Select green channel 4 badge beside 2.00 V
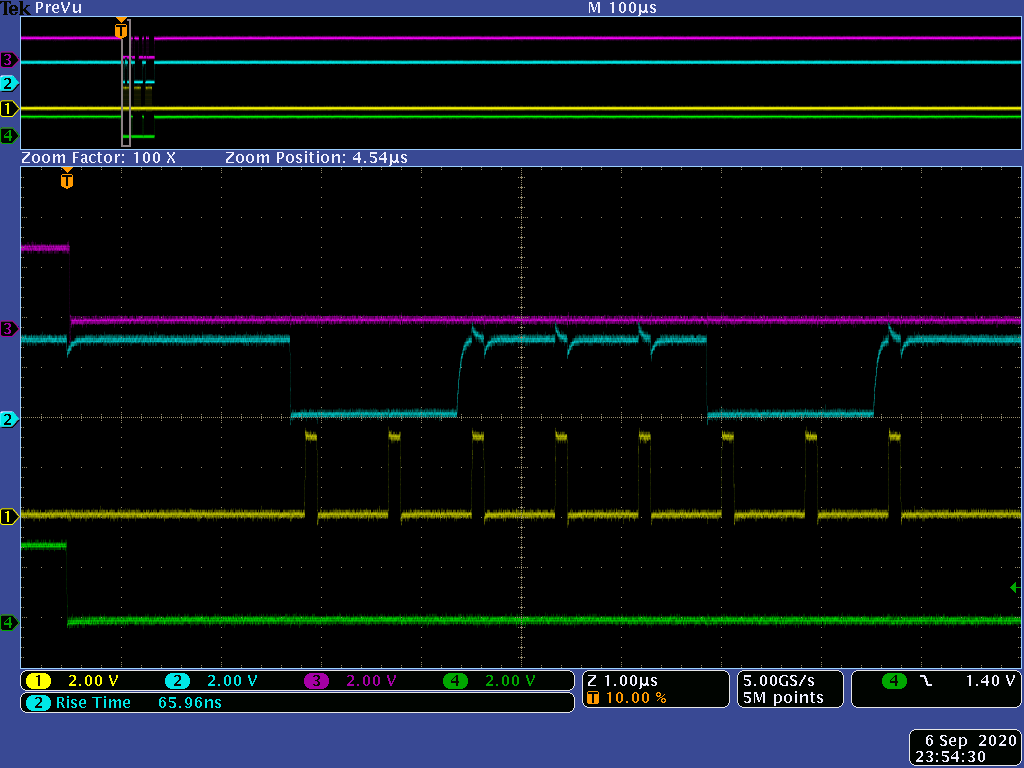The width and height of the screenshot is (1024, 768). pyautogui.click(x=455, y=681)
